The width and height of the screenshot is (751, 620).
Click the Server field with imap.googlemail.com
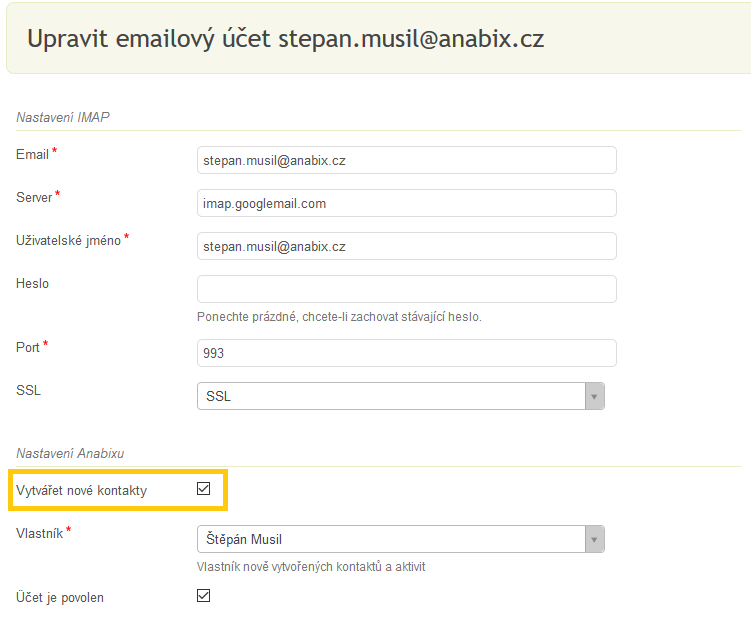406,203
